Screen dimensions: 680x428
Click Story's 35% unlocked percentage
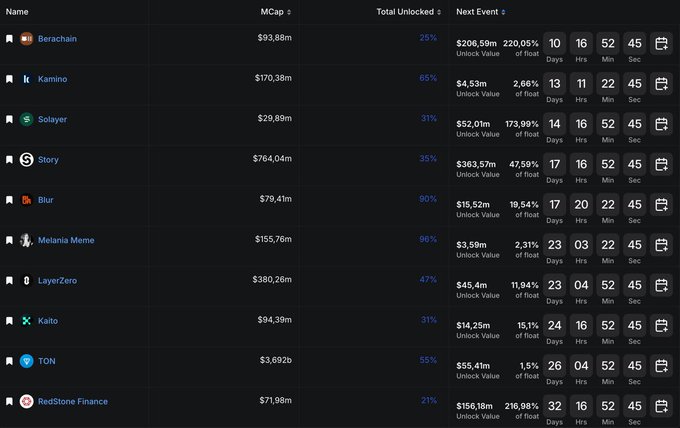428,159
